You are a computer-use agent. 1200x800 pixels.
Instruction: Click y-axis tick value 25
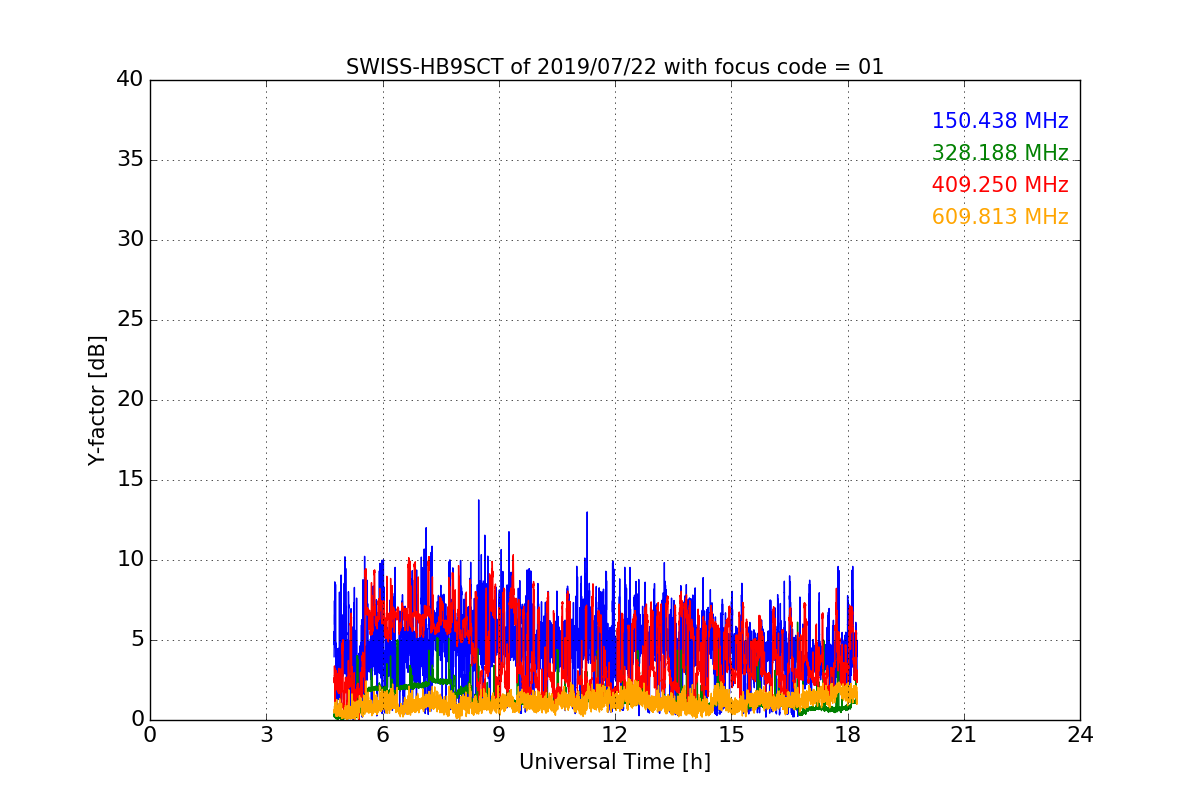[x=130, y=320]
